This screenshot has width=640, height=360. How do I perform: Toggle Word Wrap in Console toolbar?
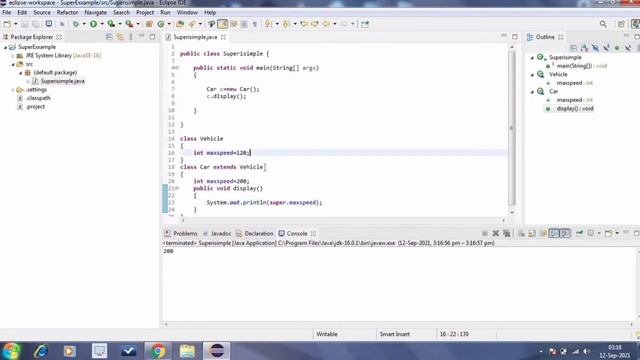click(x=543, y=233)
